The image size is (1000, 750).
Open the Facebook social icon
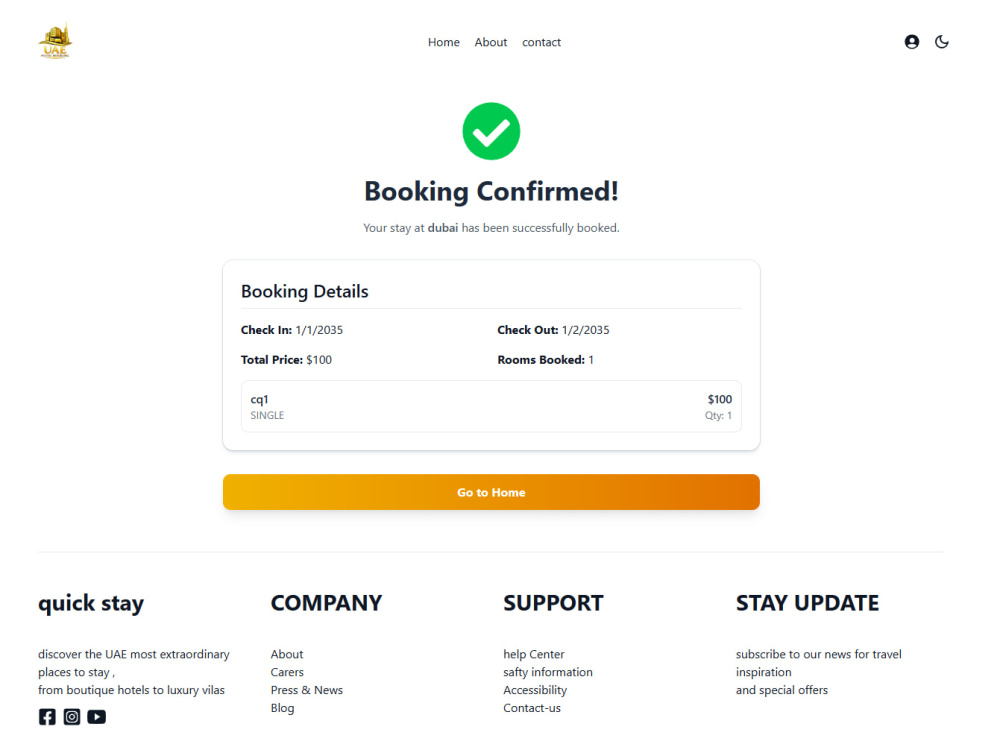coord(47,717)
